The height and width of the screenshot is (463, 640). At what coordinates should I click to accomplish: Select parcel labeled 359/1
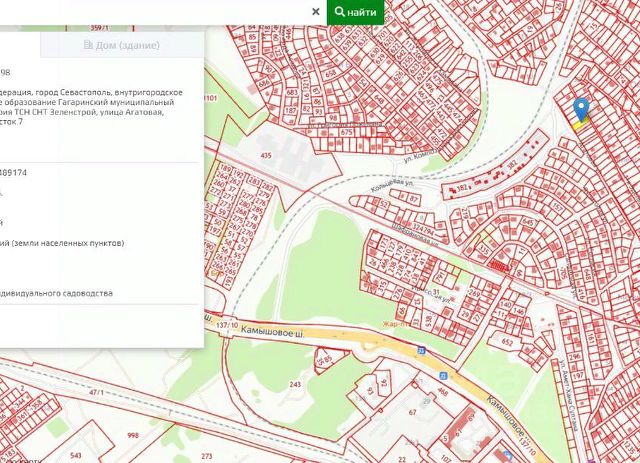(100, 28)
